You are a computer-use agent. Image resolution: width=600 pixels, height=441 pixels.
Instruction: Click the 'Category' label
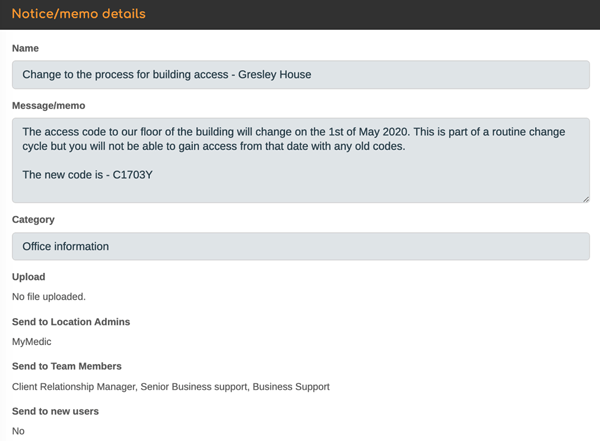33,220
